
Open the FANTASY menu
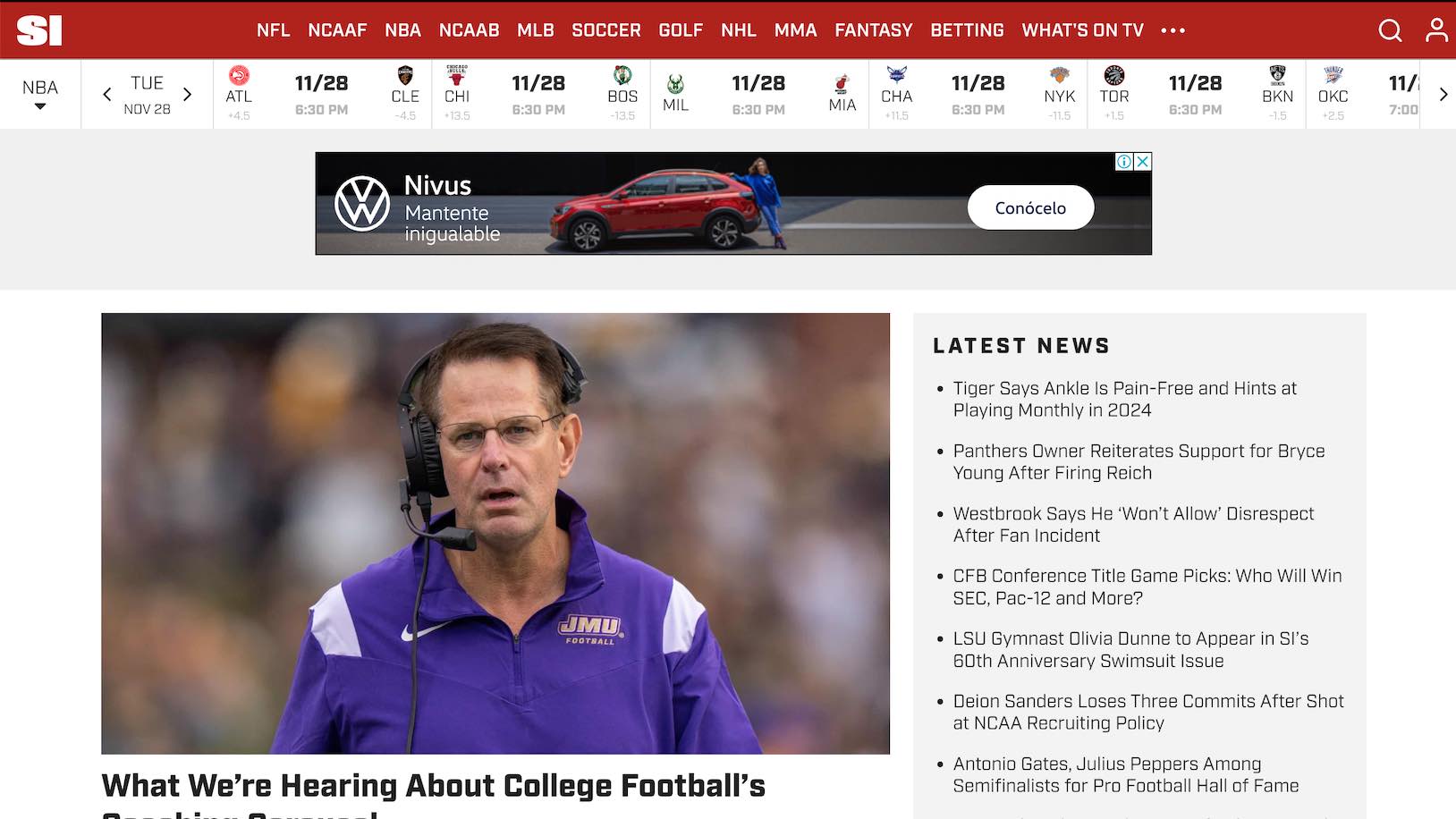coord(874,30)
